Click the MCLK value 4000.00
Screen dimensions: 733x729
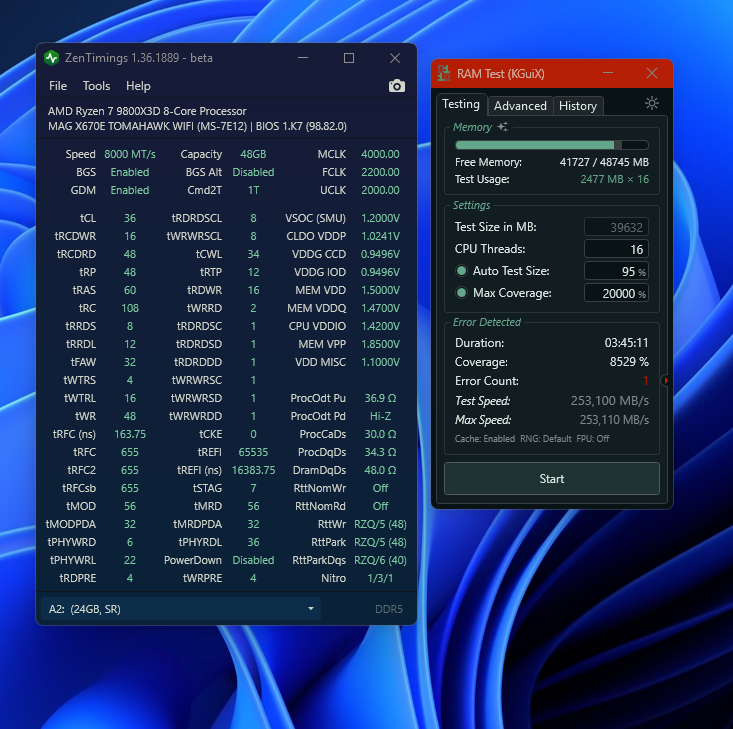point(380,154)
